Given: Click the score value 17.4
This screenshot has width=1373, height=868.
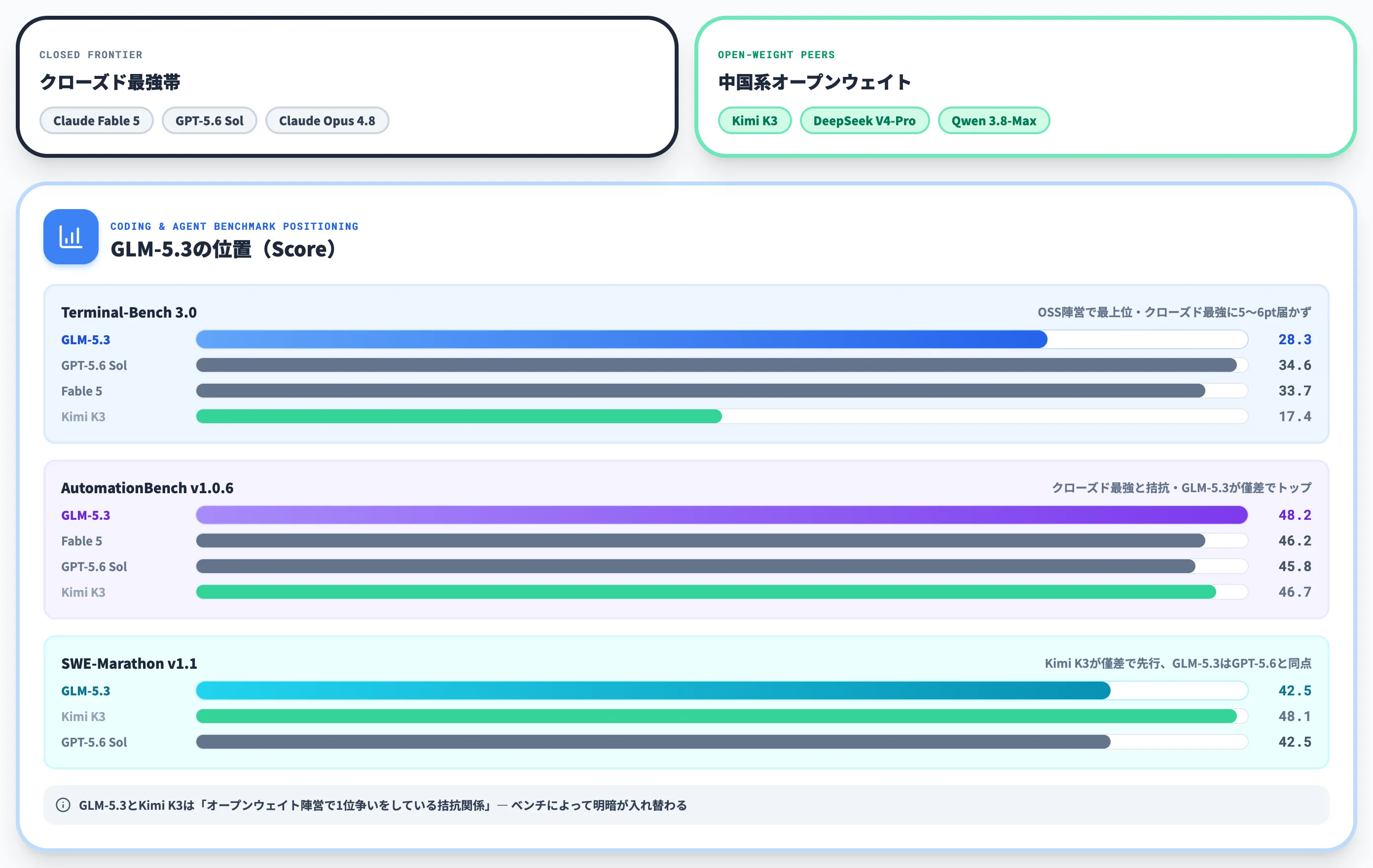Looking at the screenshot, I should 1295,416.
